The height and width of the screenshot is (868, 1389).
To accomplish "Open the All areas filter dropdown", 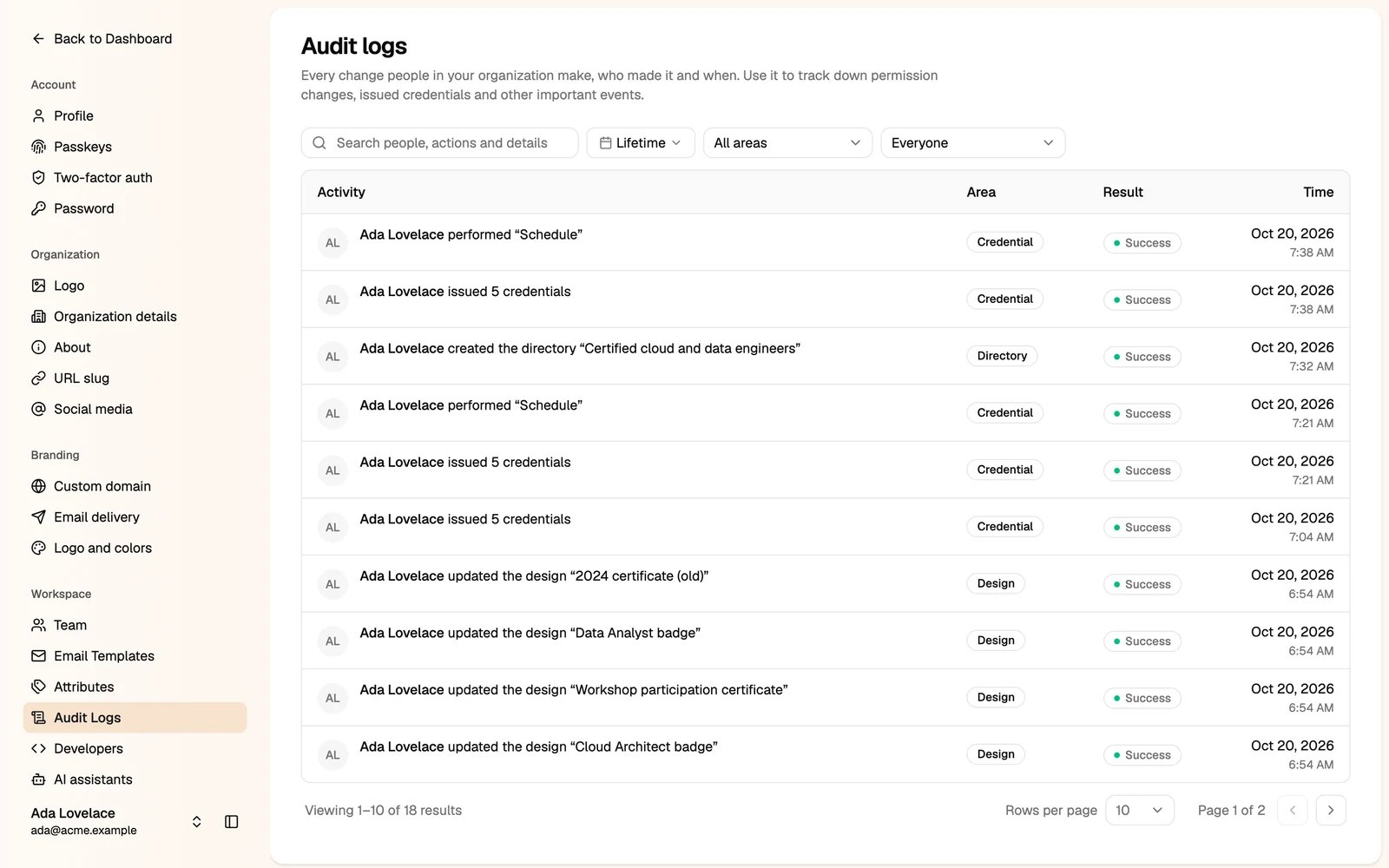I will tap(787, 143).
